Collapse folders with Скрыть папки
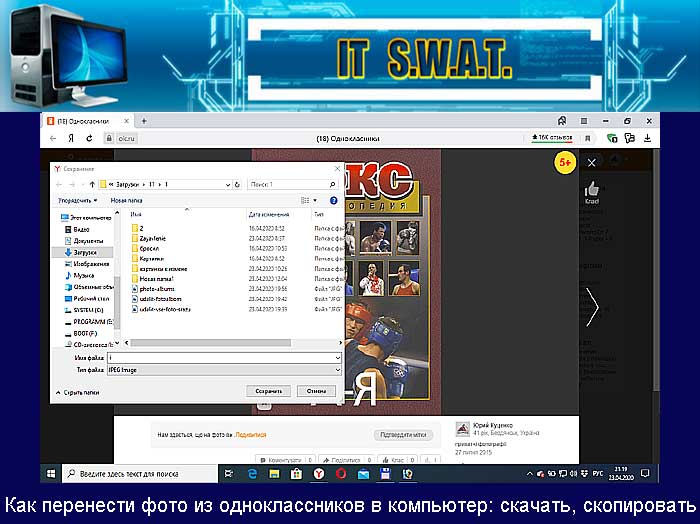 click(77, 392)
